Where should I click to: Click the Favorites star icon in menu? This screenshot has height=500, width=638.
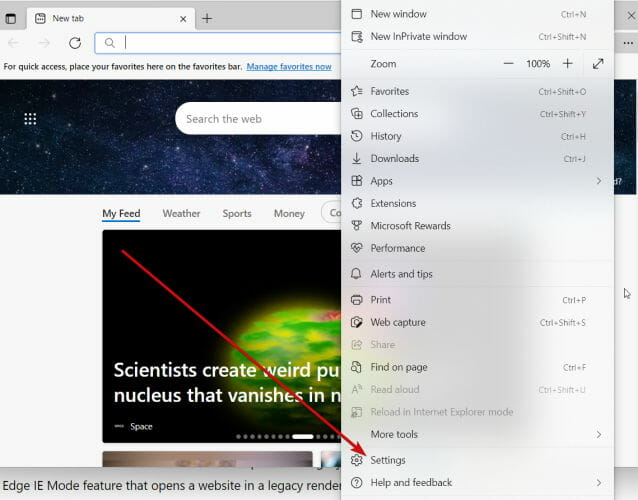pyautogui.click(x=357, y=91)
